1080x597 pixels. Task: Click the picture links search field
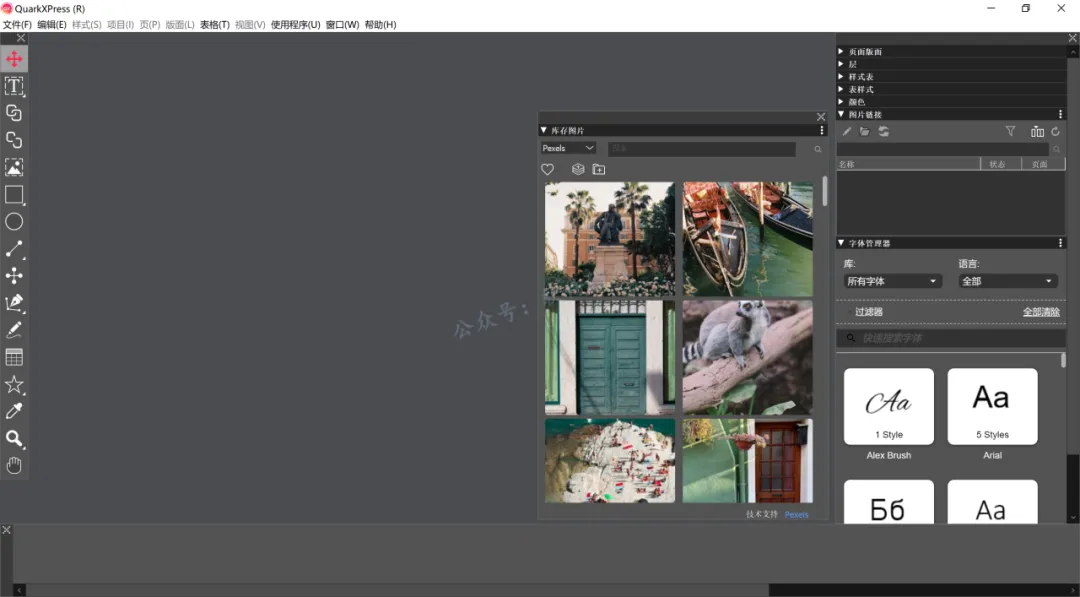[942, 149]
